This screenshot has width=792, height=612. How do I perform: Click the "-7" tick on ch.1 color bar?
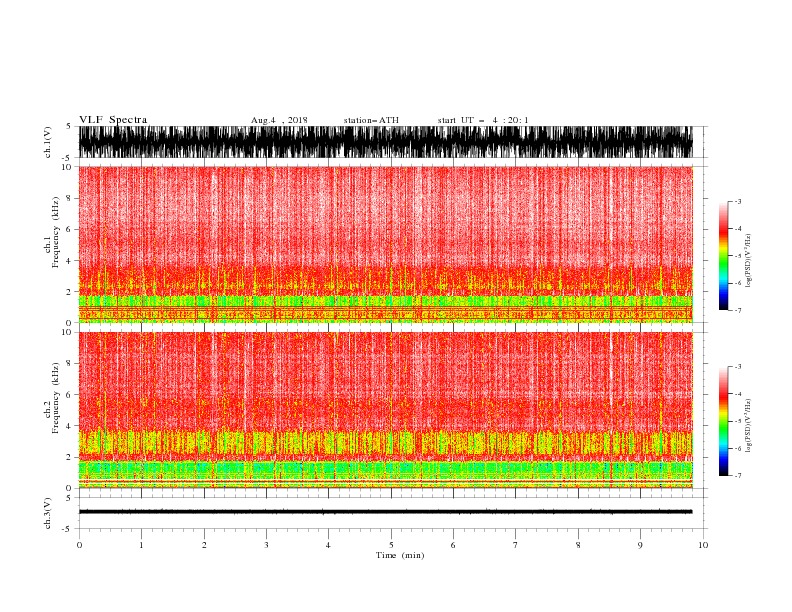point(737,310)
